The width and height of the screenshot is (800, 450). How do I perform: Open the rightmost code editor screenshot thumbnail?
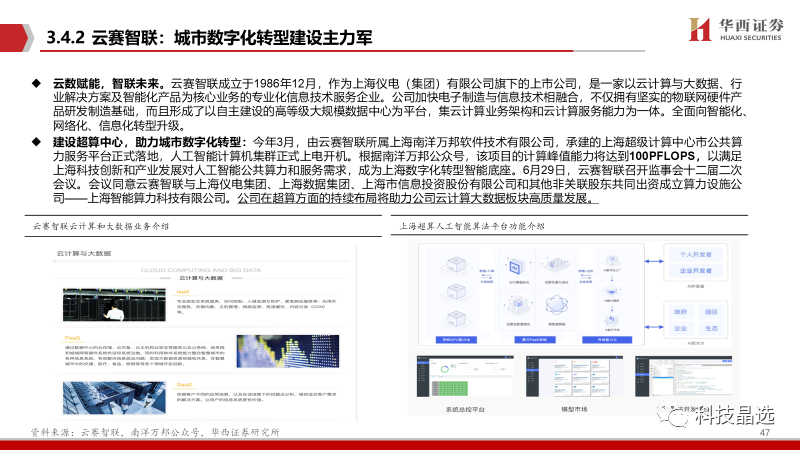tap(684, 377)
